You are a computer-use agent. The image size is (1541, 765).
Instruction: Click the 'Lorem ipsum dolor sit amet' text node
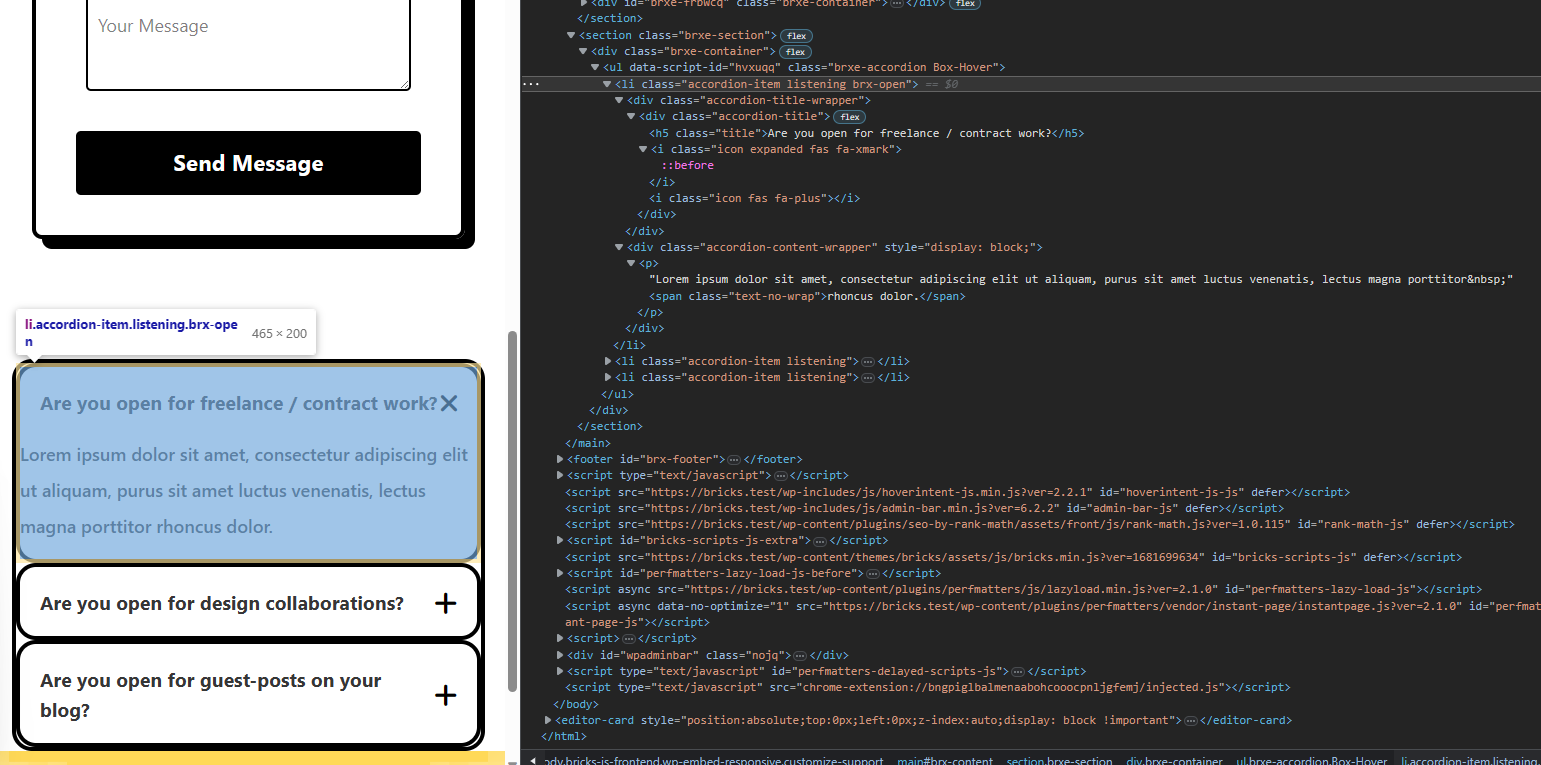point(1081,279)
